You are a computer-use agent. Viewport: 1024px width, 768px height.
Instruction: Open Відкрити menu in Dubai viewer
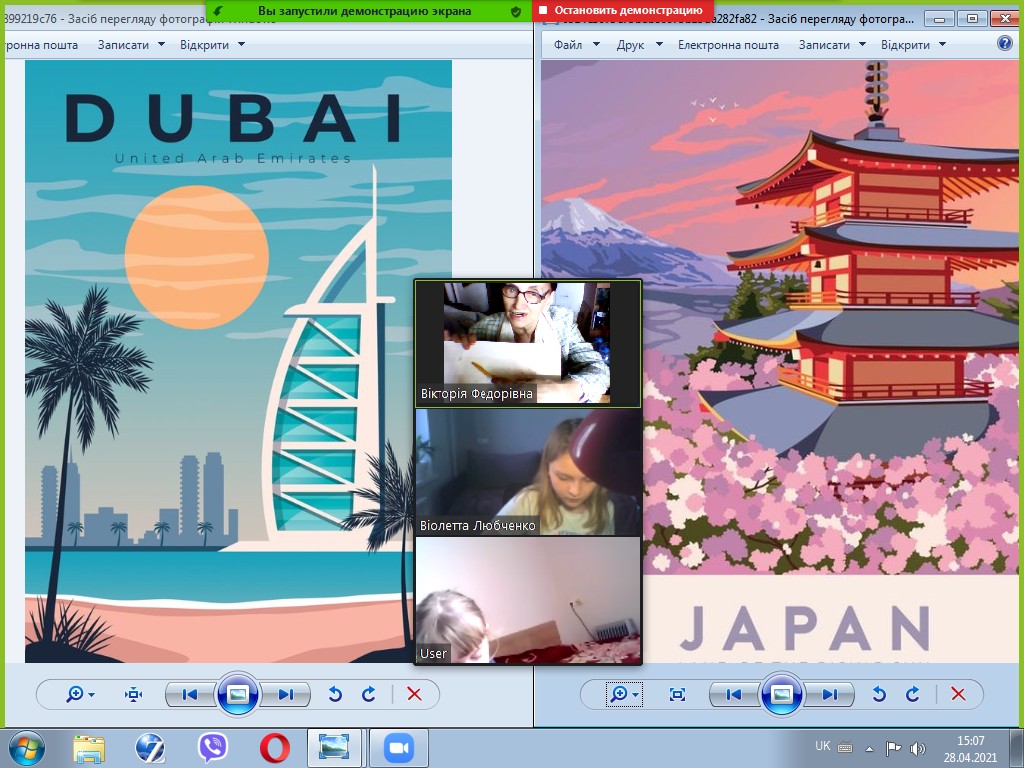(x=204, y=44)
